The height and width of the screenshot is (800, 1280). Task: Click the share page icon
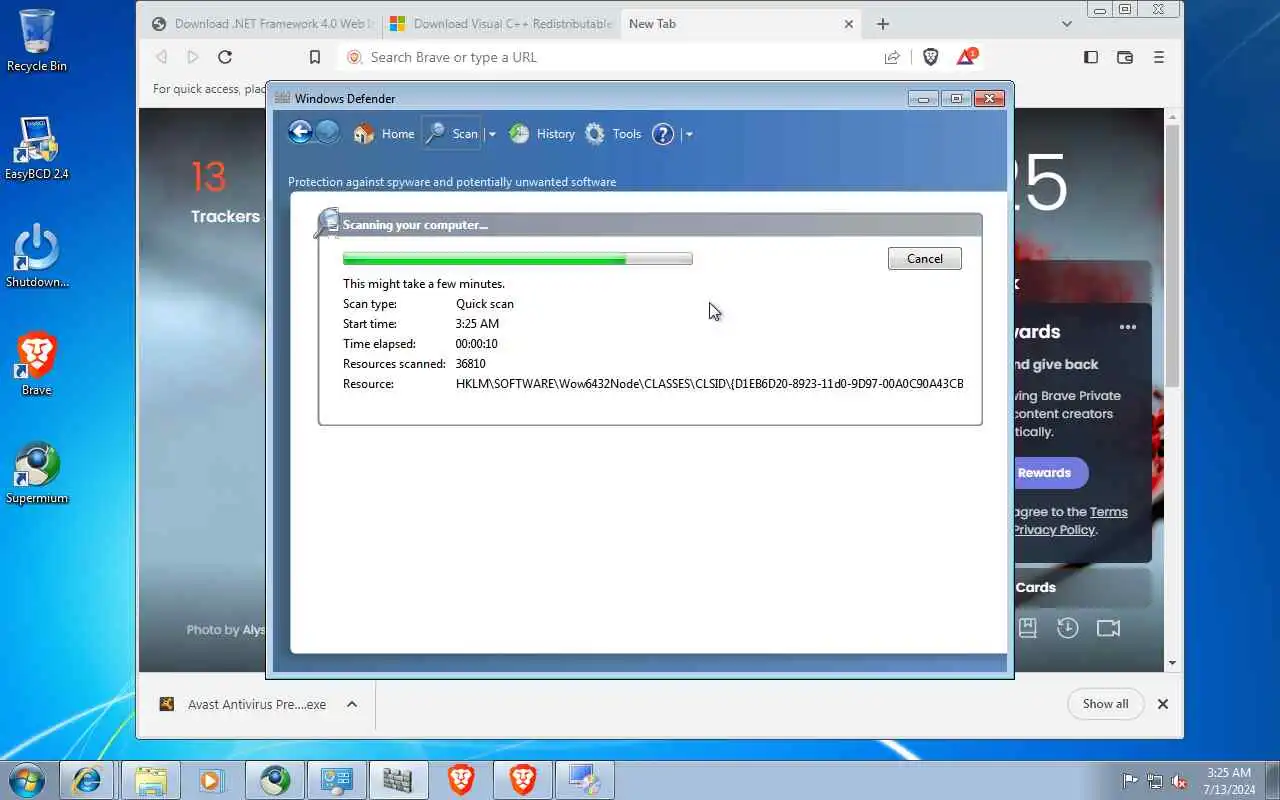coord(892,57)
